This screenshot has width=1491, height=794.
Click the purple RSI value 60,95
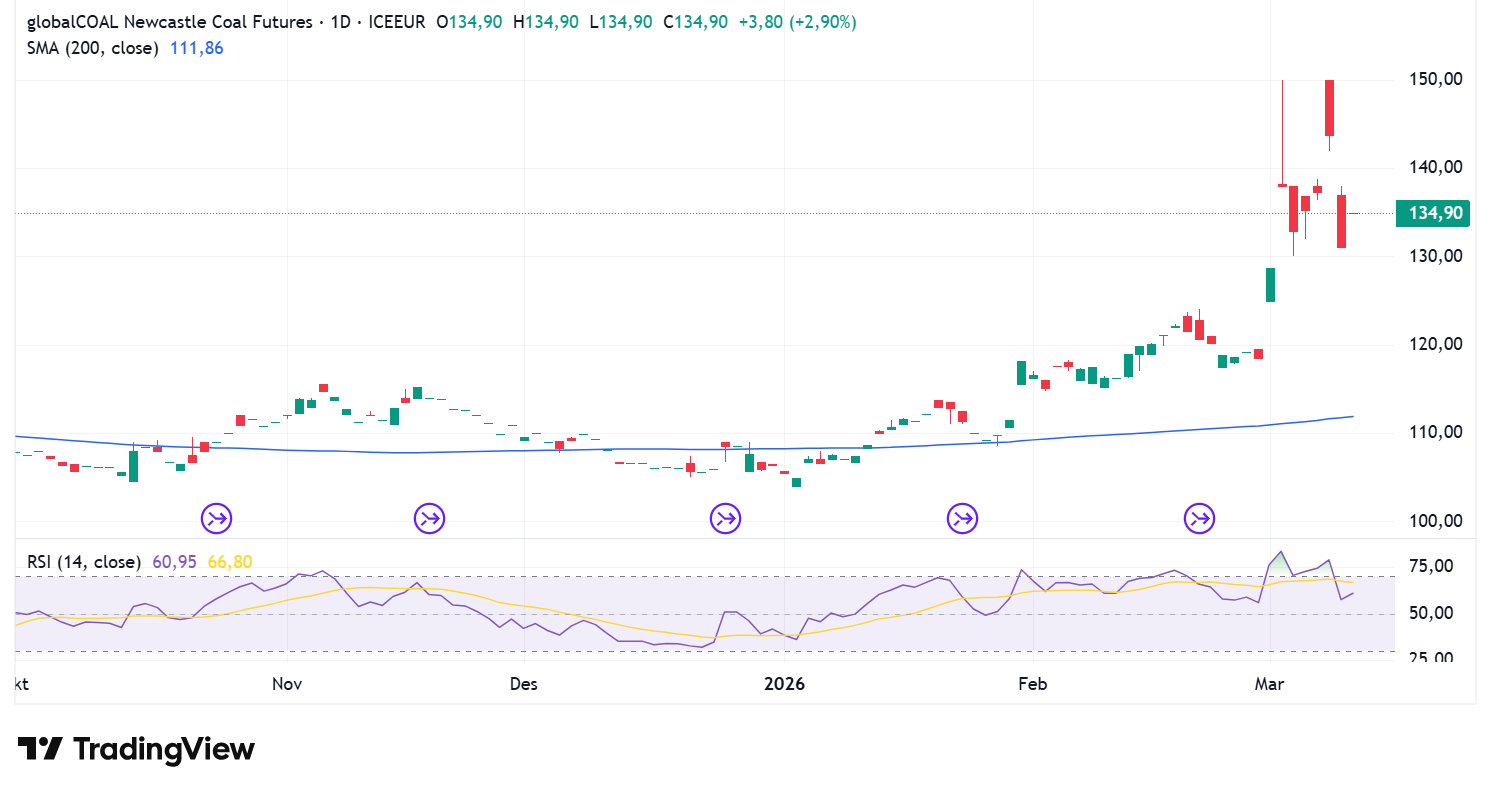(175, 562)
